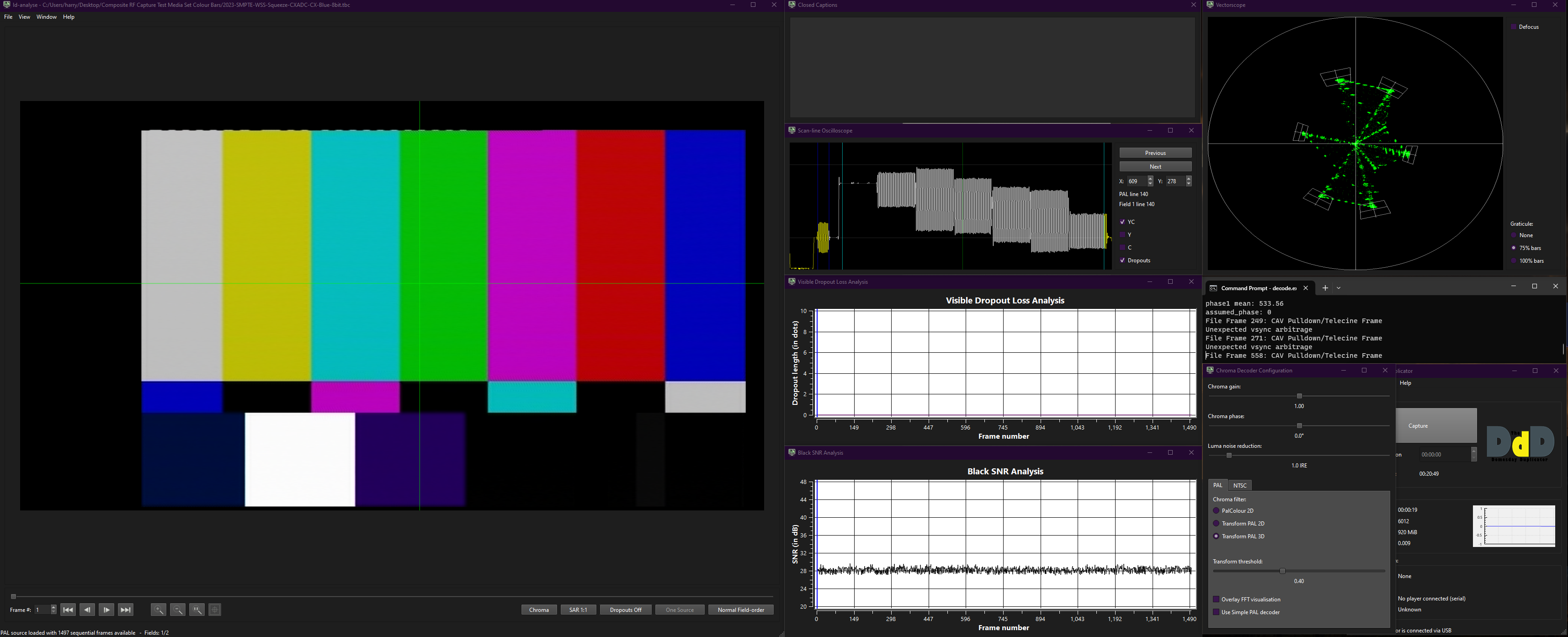Click the Dropouts Off button

pyautogui.click(x=625, y=610)
